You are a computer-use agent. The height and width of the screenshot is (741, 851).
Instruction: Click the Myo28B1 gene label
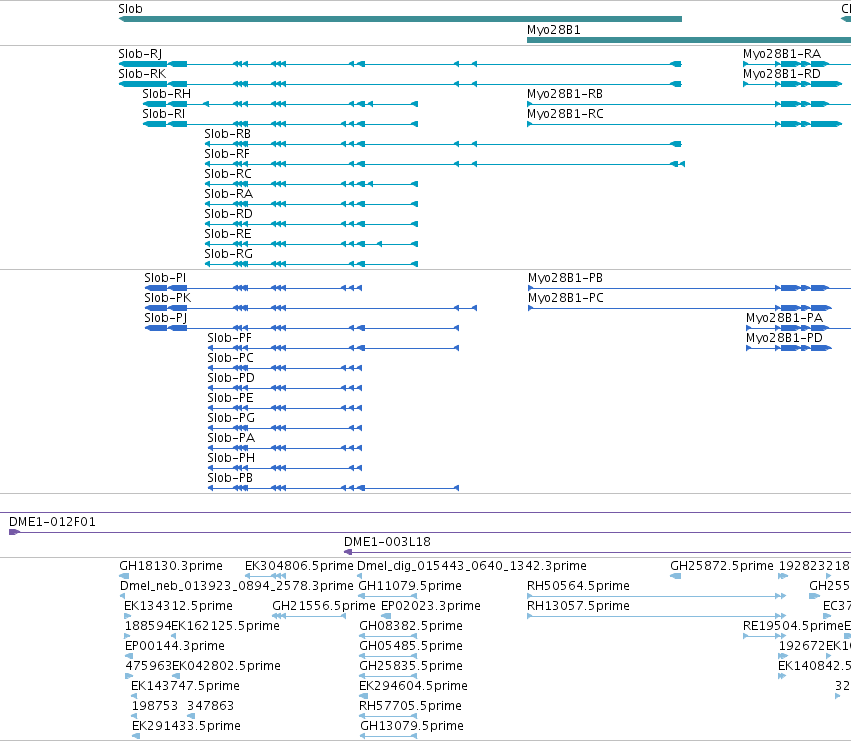click(554, 30)
